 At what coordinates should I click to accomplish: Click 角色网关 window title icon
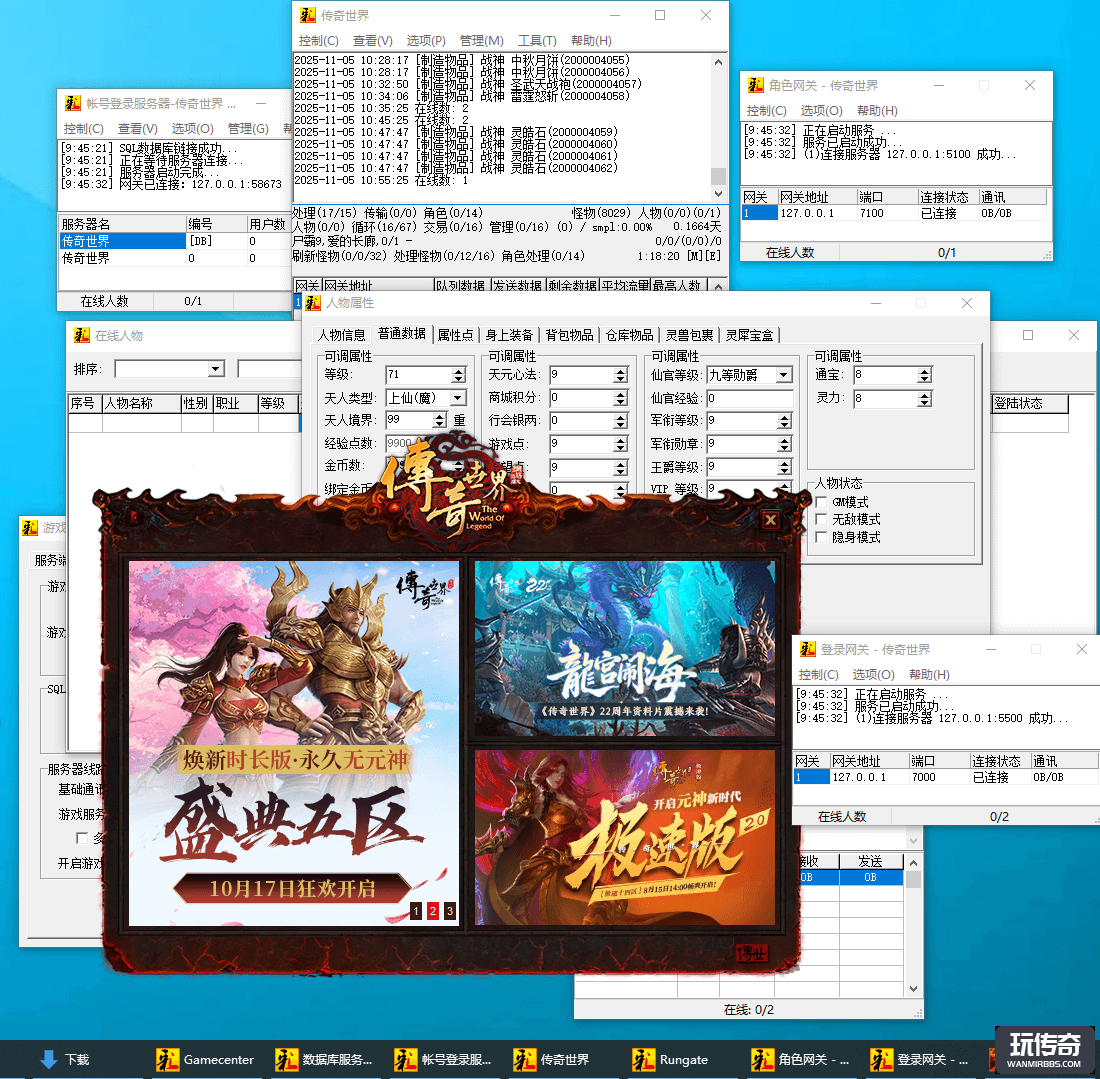756,85
